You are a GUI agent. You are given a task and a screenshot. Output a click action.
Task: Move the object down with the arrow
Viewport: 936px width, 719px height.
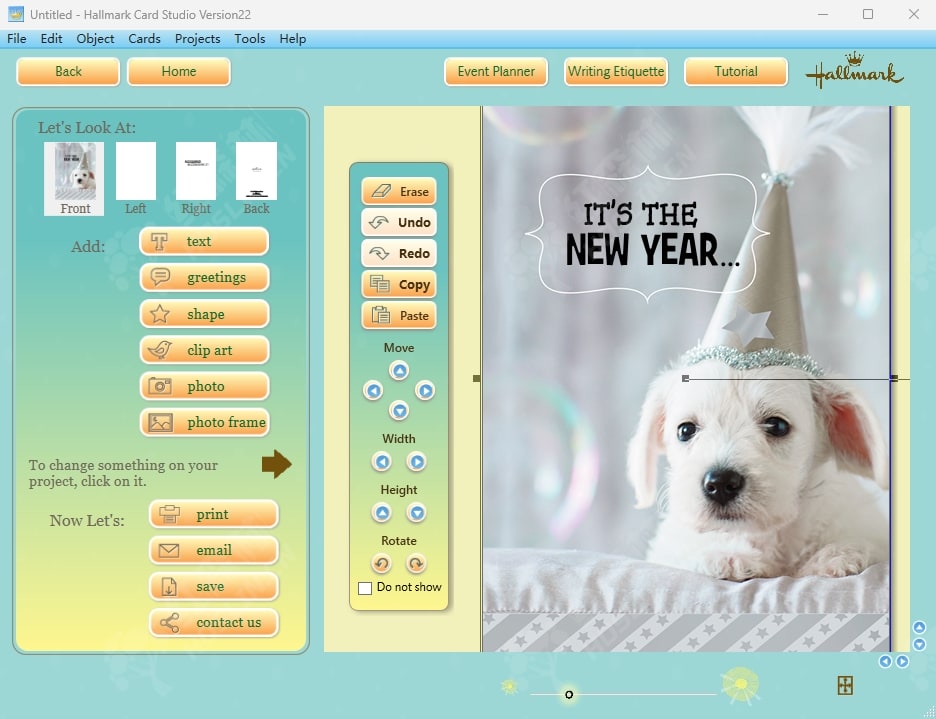click(x=399, y=411)
